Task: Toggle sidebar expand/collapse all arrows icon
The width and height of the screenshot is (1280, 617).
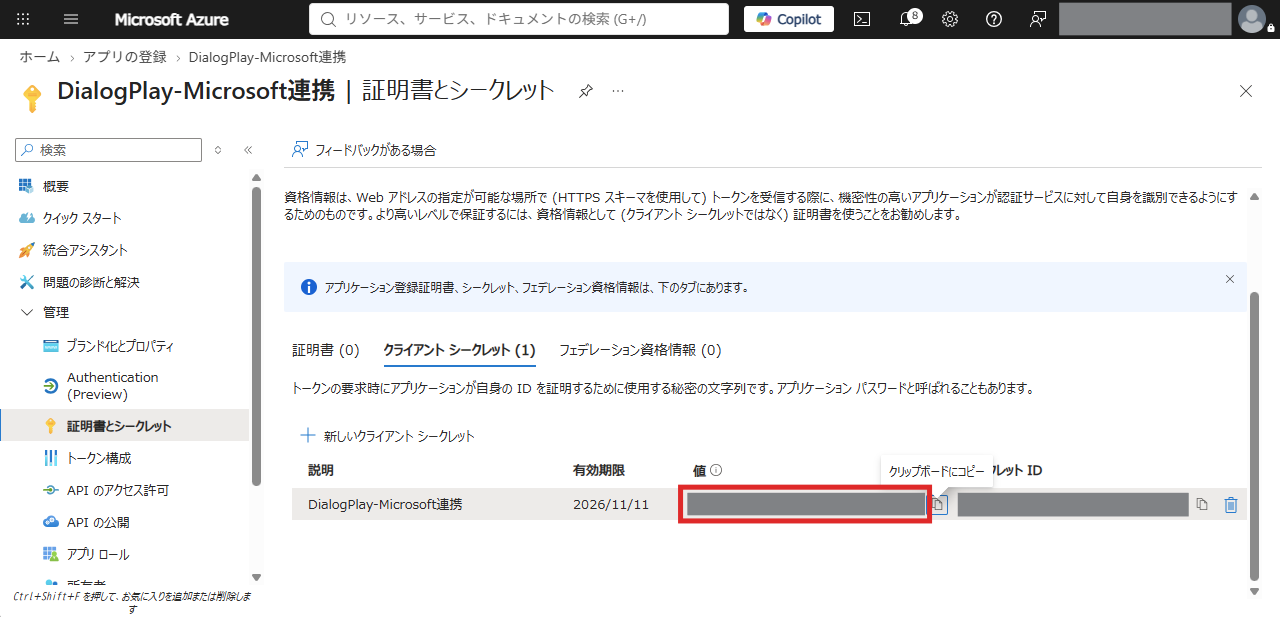Action: (218, 150)
